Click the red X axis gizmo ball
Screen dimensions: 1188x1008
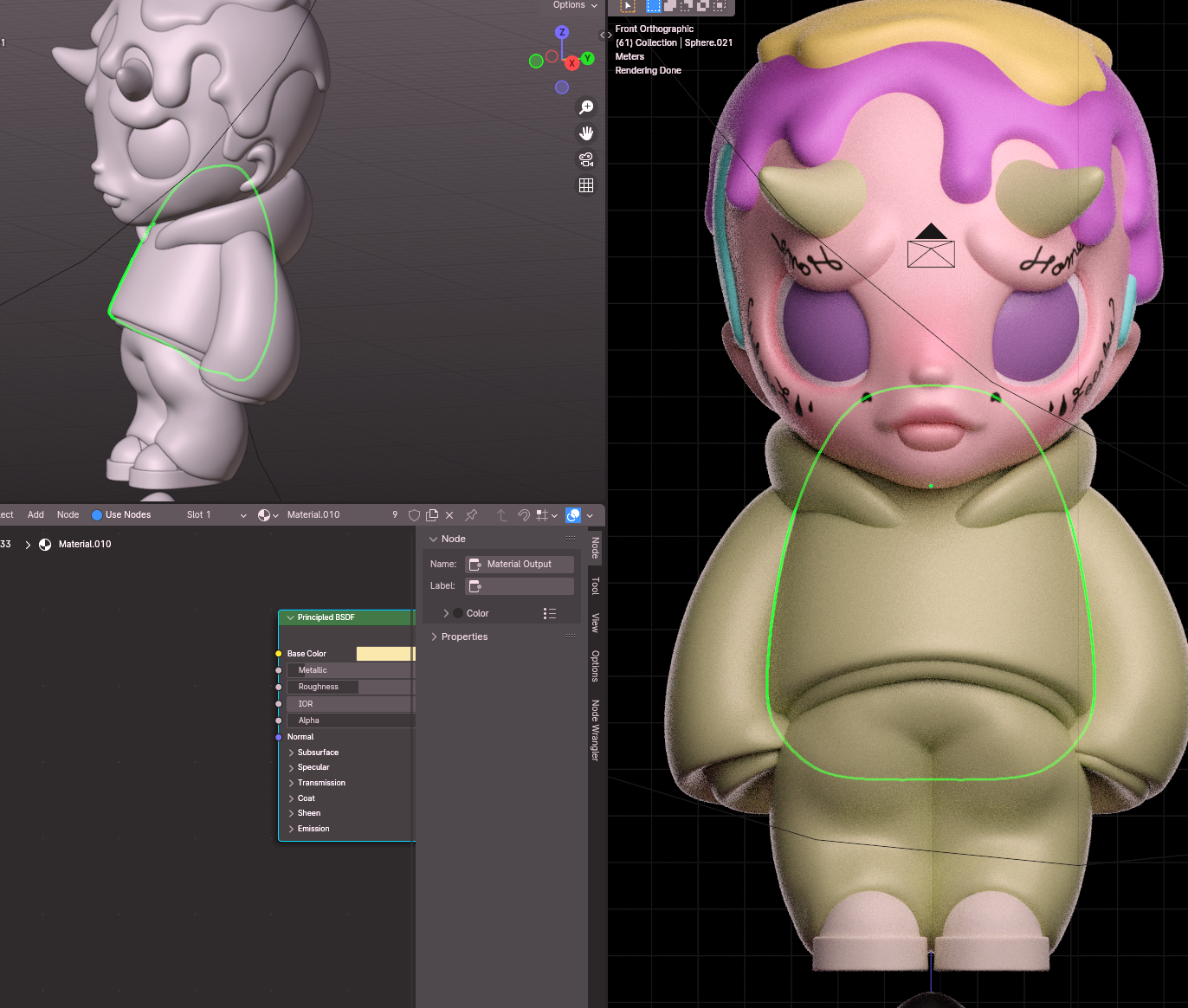[571, 63]
